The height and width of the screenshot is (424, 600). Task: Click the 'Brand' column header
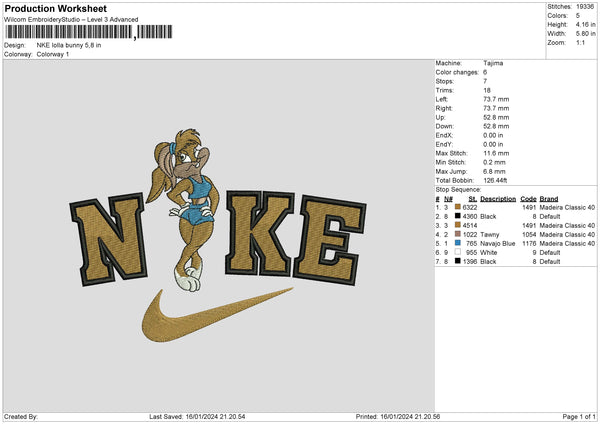(549, 199)
